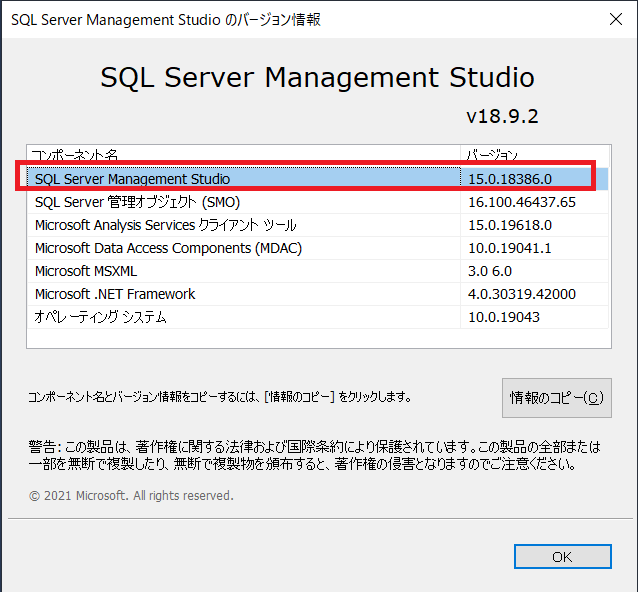
Task: Click MSXML version value 3.0 6.0
Action: [490, 271]
